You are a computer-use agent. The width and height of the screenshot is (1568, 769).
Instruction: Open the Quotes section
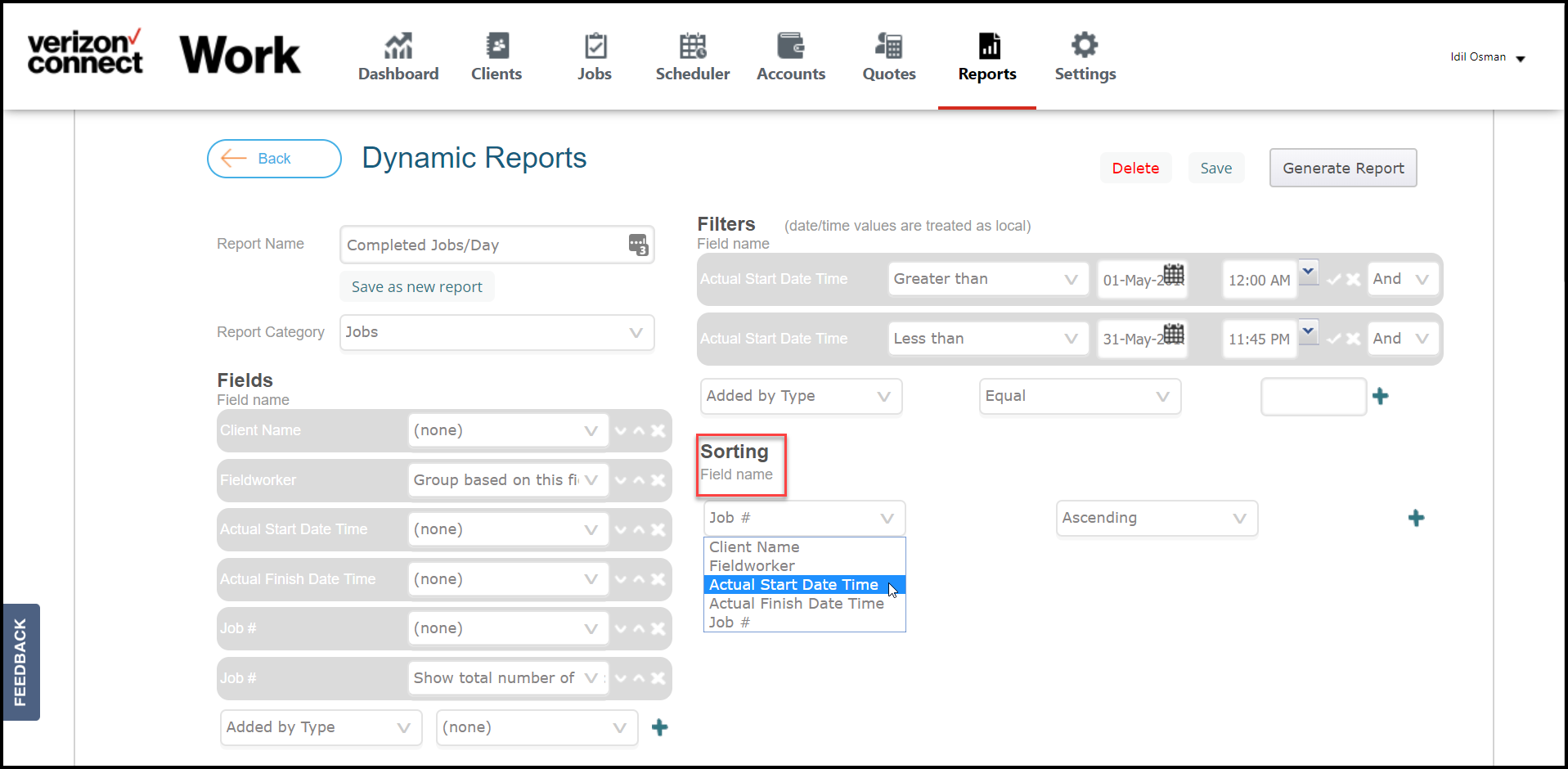(x=889, y=57)
